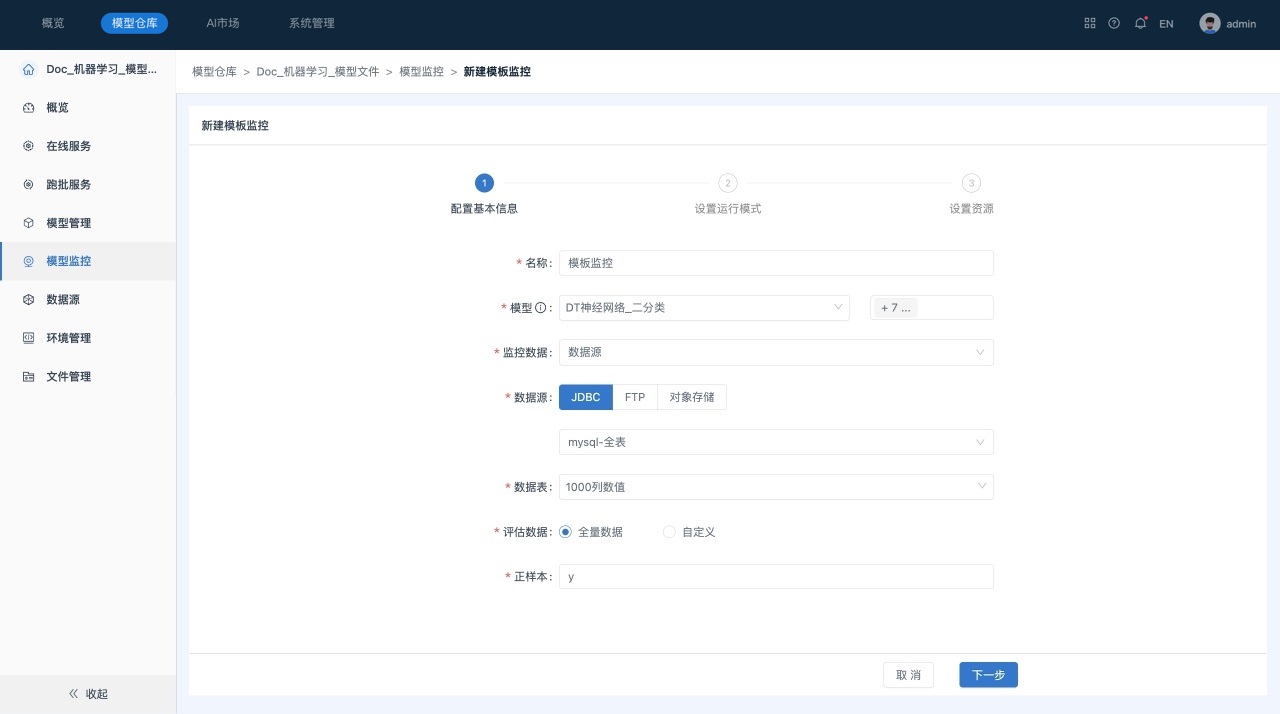Screen dimensions: 1280x714
Task: Expand the DT神经网络_二分类 model dropdown
Action: click(x=704, y=308)
